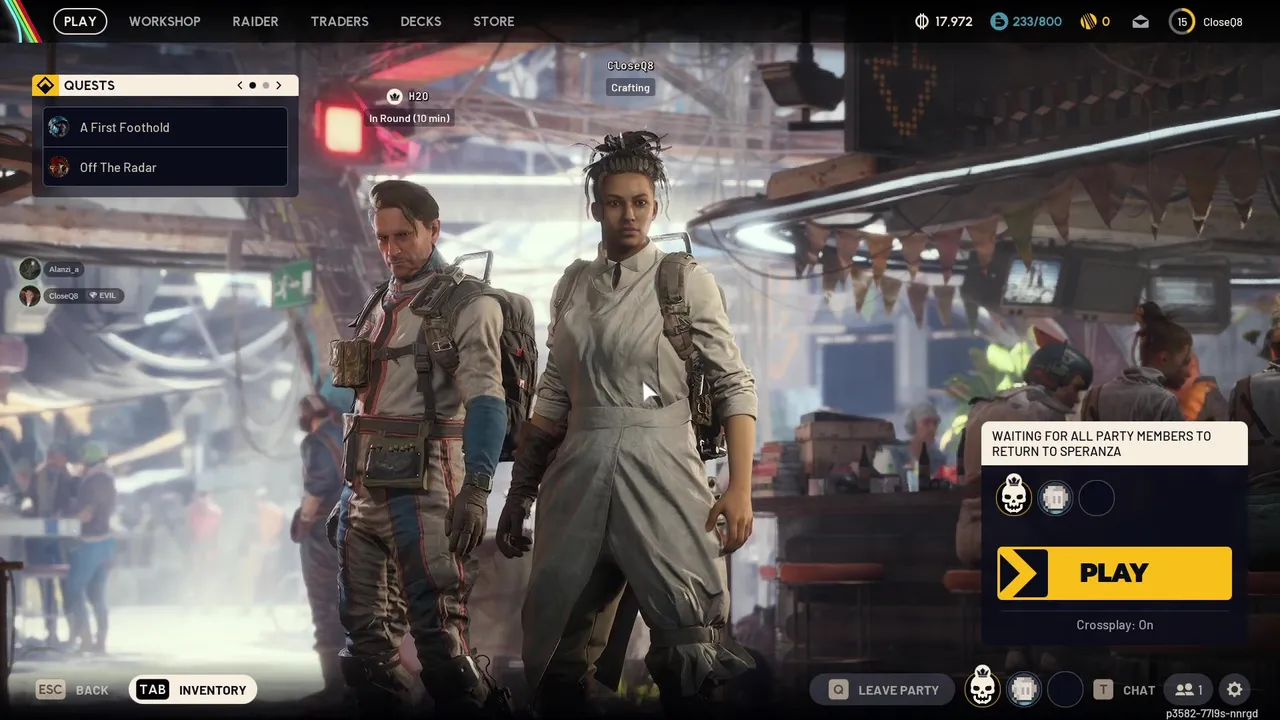Open the STORE tab

(494, 21)
